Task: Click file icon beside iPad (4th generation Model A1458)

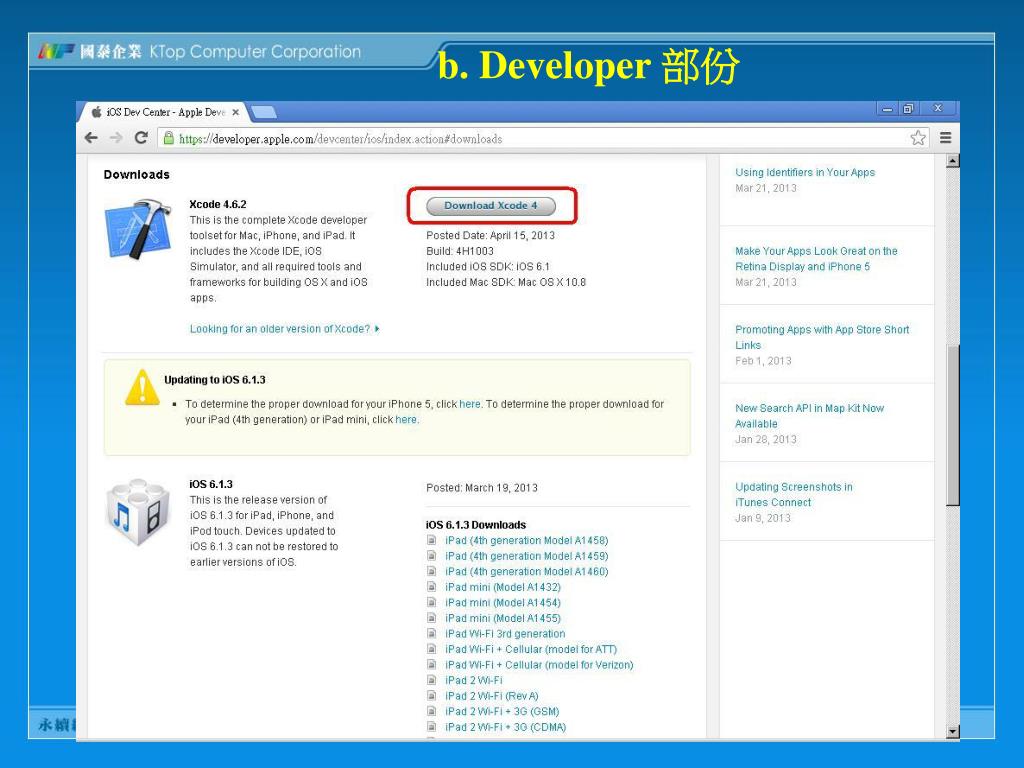Action: click(432, 540)
